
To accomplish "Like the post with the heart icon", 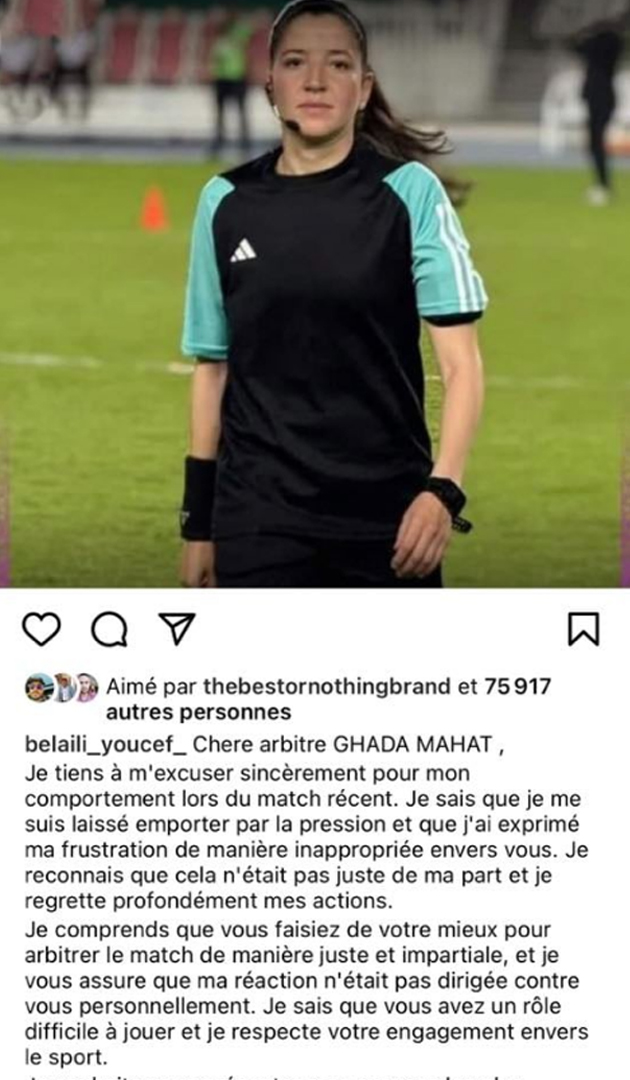I will [41, 629].
